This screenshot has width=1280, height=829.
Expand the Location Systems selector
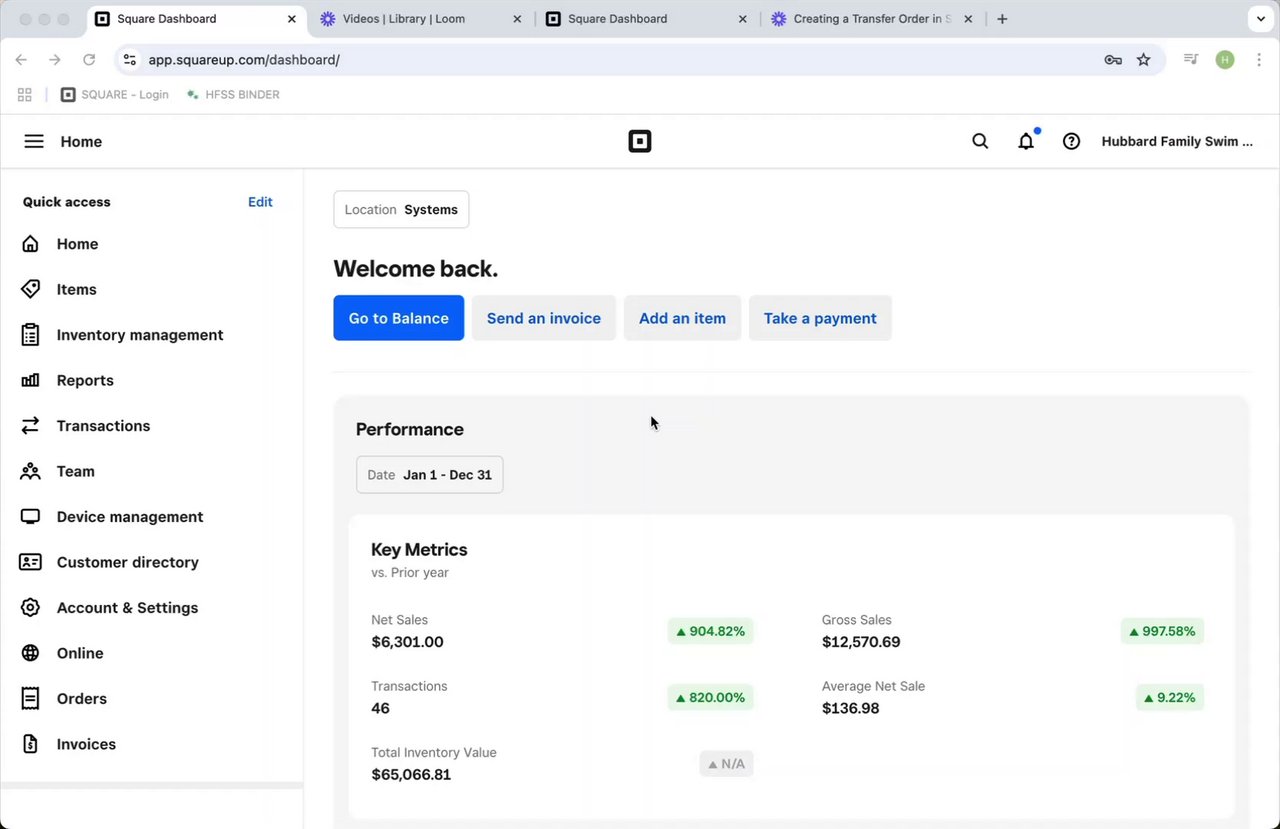click(x=401, y=210)
